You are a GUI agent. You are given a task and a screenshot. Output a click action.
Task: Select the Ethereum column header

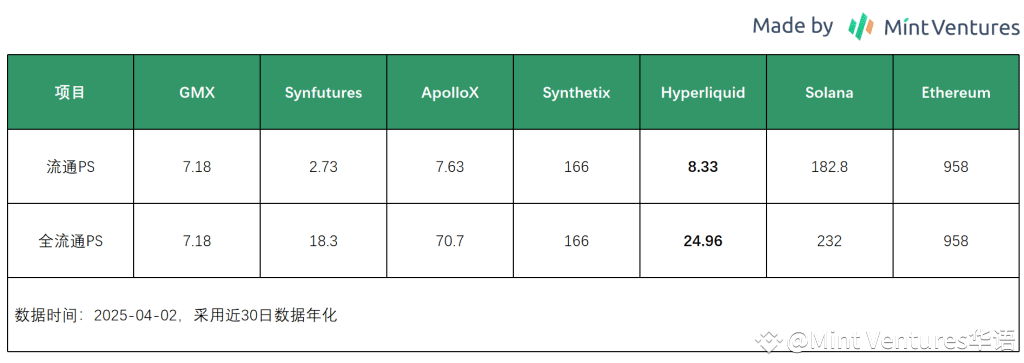[x=955, y=92]
